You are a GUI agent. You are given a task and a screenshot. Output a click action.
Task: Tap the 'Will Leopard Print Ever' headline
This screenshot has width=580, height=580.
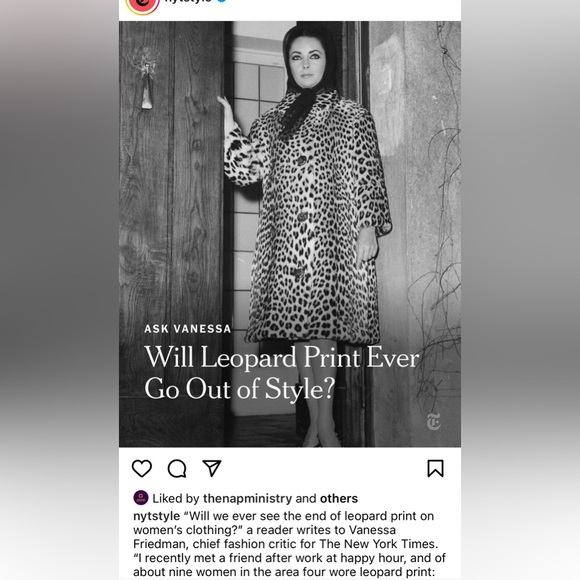pyautogui.click(x=282, y=357)
